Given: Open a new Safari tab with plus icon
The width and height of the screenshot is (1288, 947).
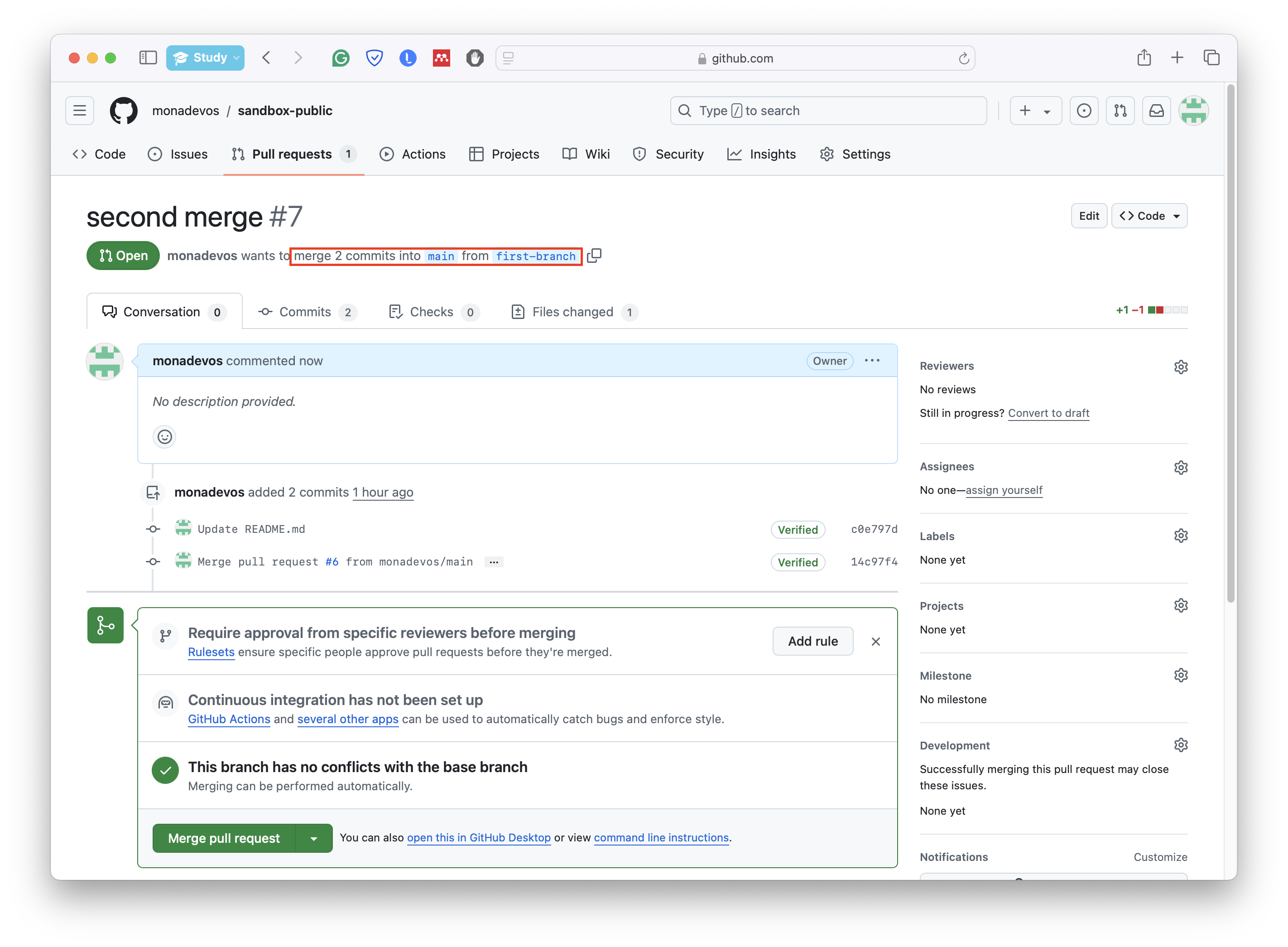Looking at the screenshot, I should (x=1177, y=58).
